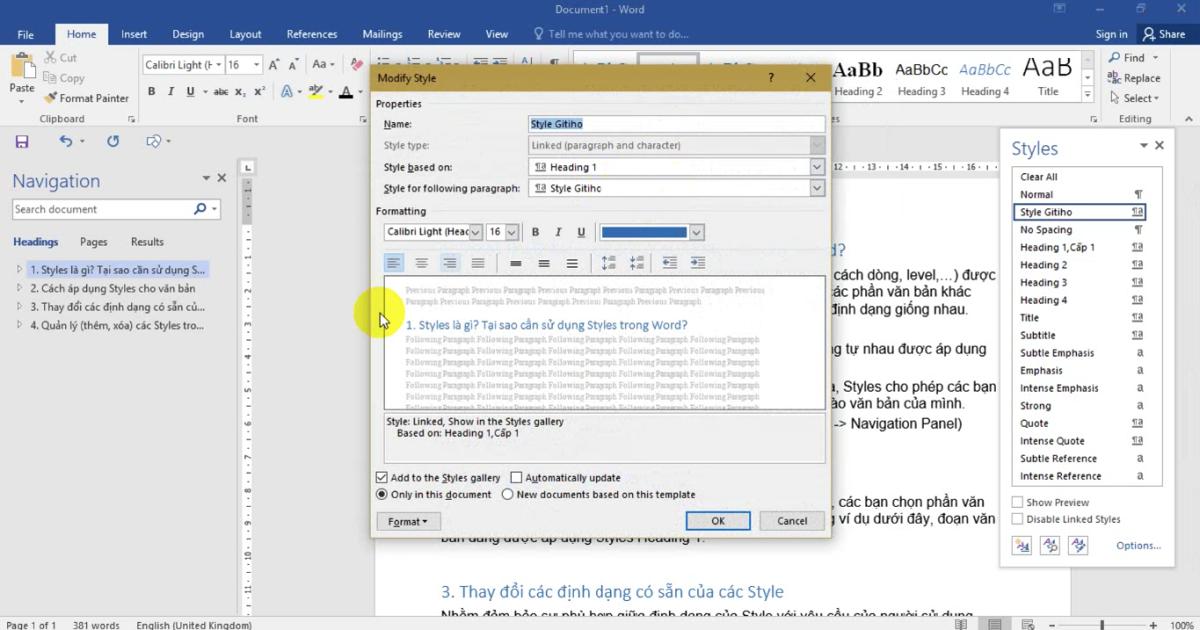The width and height of the screenshot is (1200, 630).
Task: Click the New Style icon in Styles pane
Action: 1022,545
